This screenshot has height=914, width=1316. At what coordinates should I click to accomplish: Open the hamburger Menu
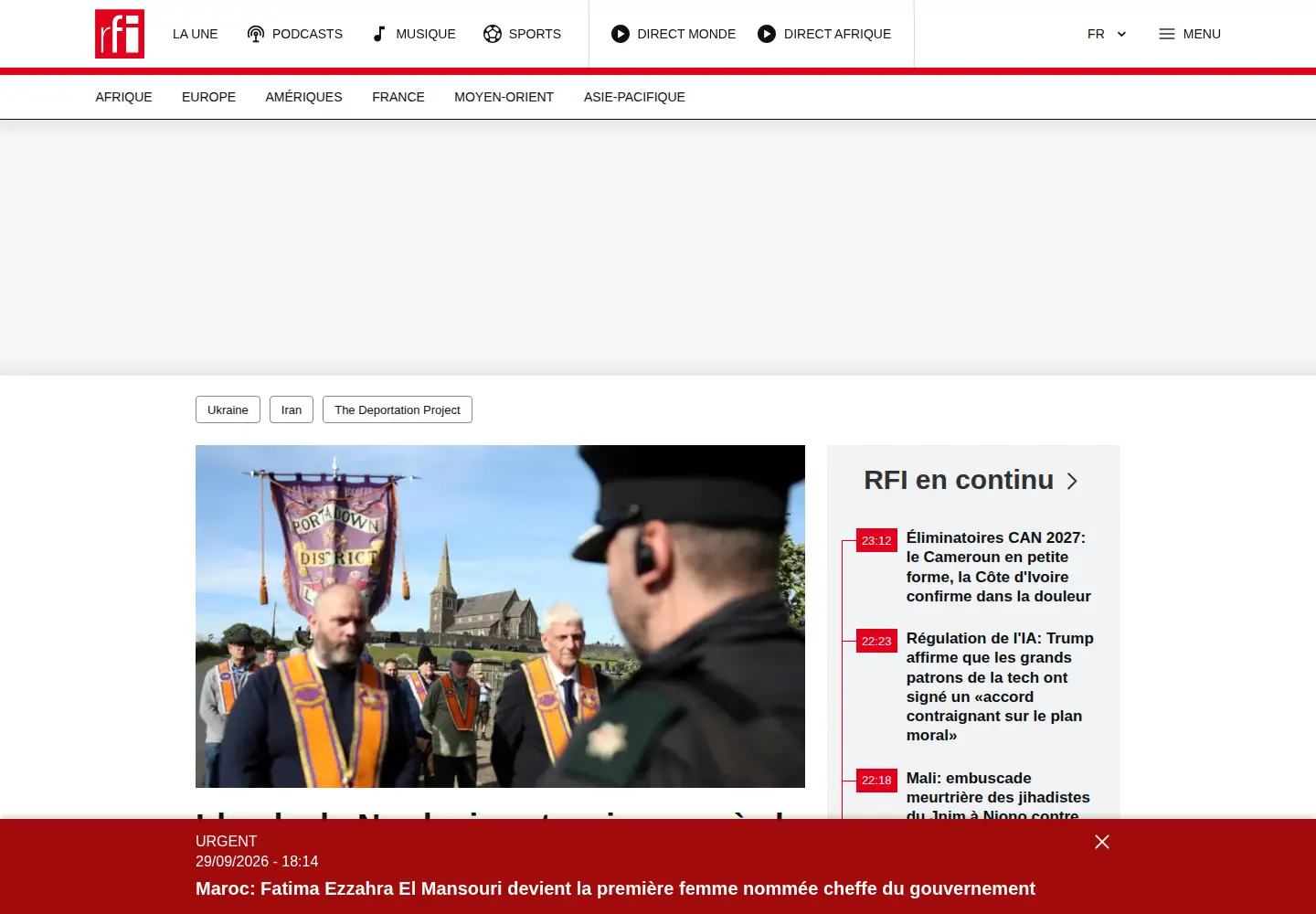(x=1190, y=34)
